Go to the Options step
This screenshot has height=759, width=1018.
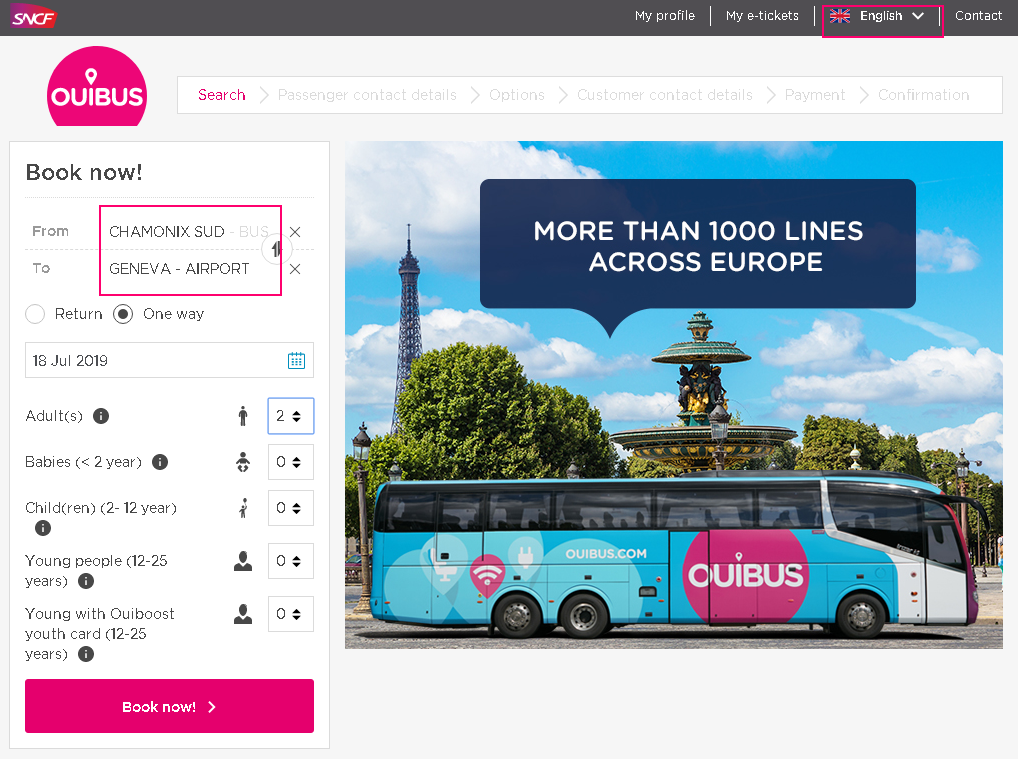click(x=517, y=95)
